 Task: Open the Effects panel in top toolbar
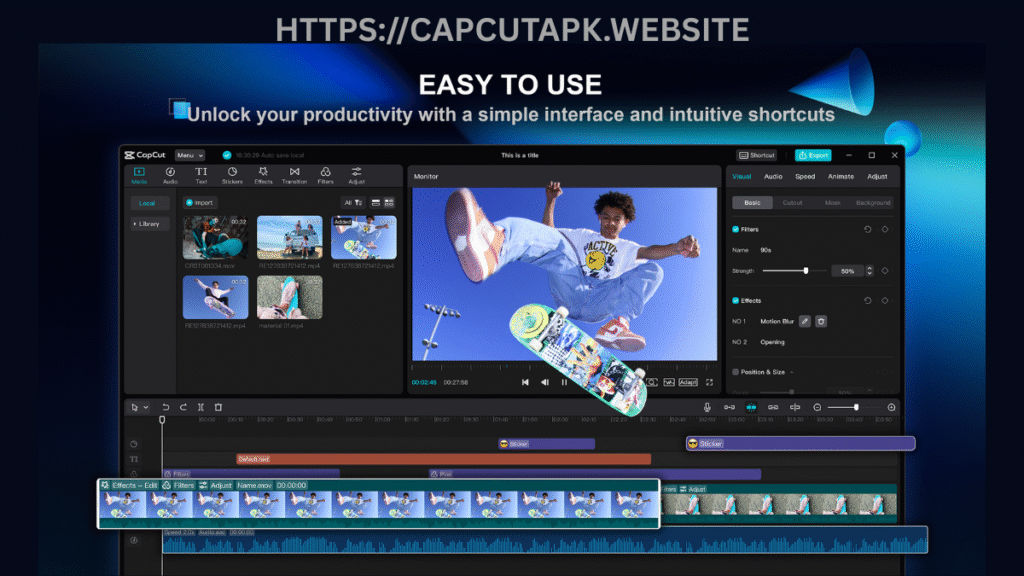(263, 175)
